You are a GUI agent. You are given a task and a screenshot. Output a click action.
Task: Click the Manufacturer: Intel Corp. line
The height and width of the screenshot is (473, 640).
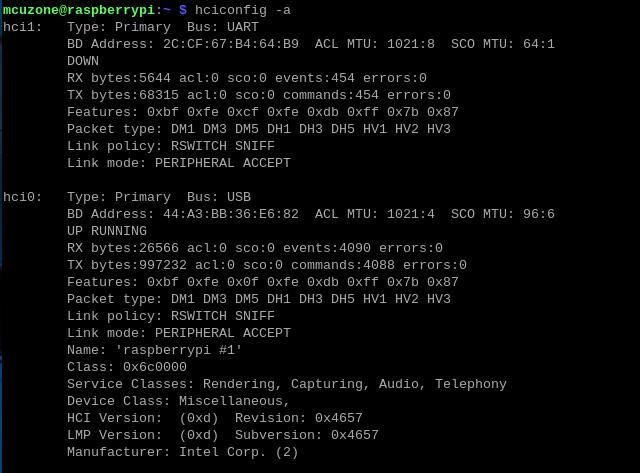[x=182, y=452]
